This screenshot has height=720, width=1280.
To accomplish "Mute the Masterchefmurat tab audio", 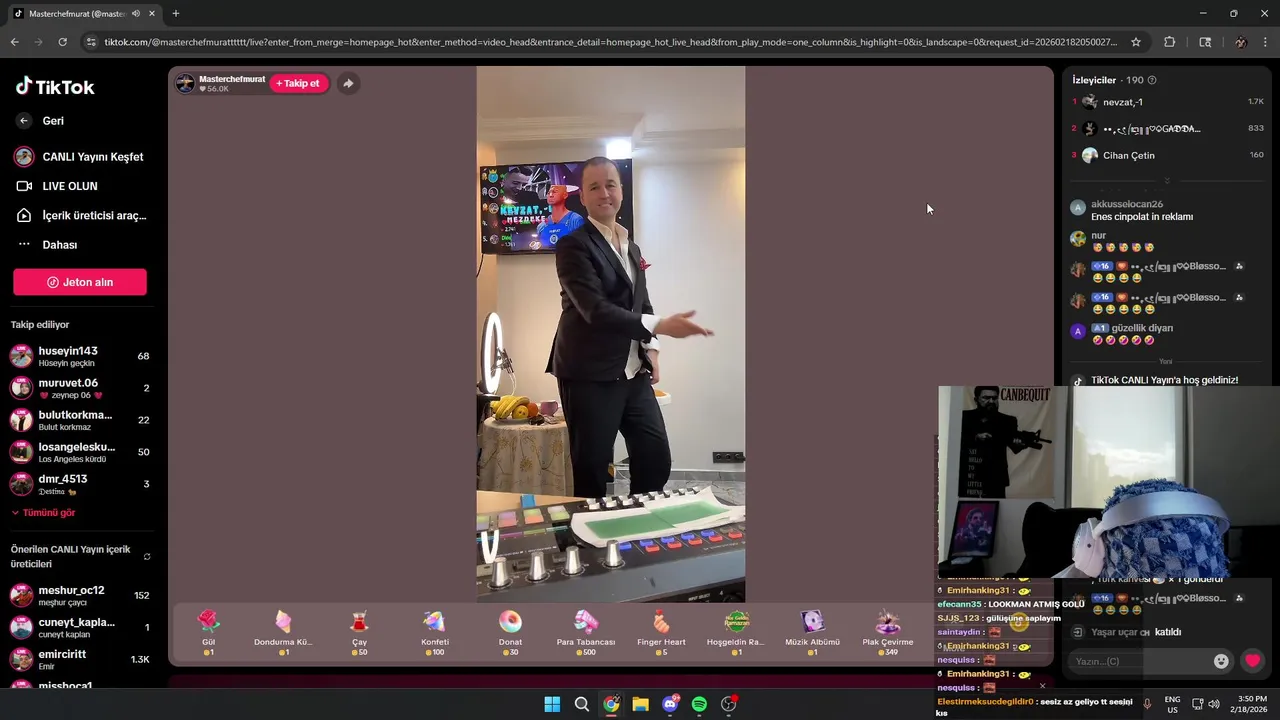I will pyautogui.click(x=136, y=14).
